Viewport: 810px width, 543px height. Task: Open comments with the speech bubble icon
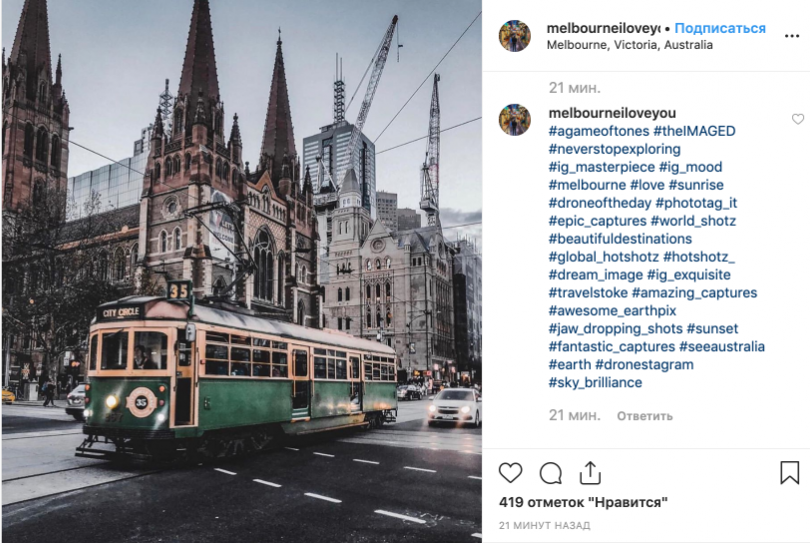(x=550, y=473)
